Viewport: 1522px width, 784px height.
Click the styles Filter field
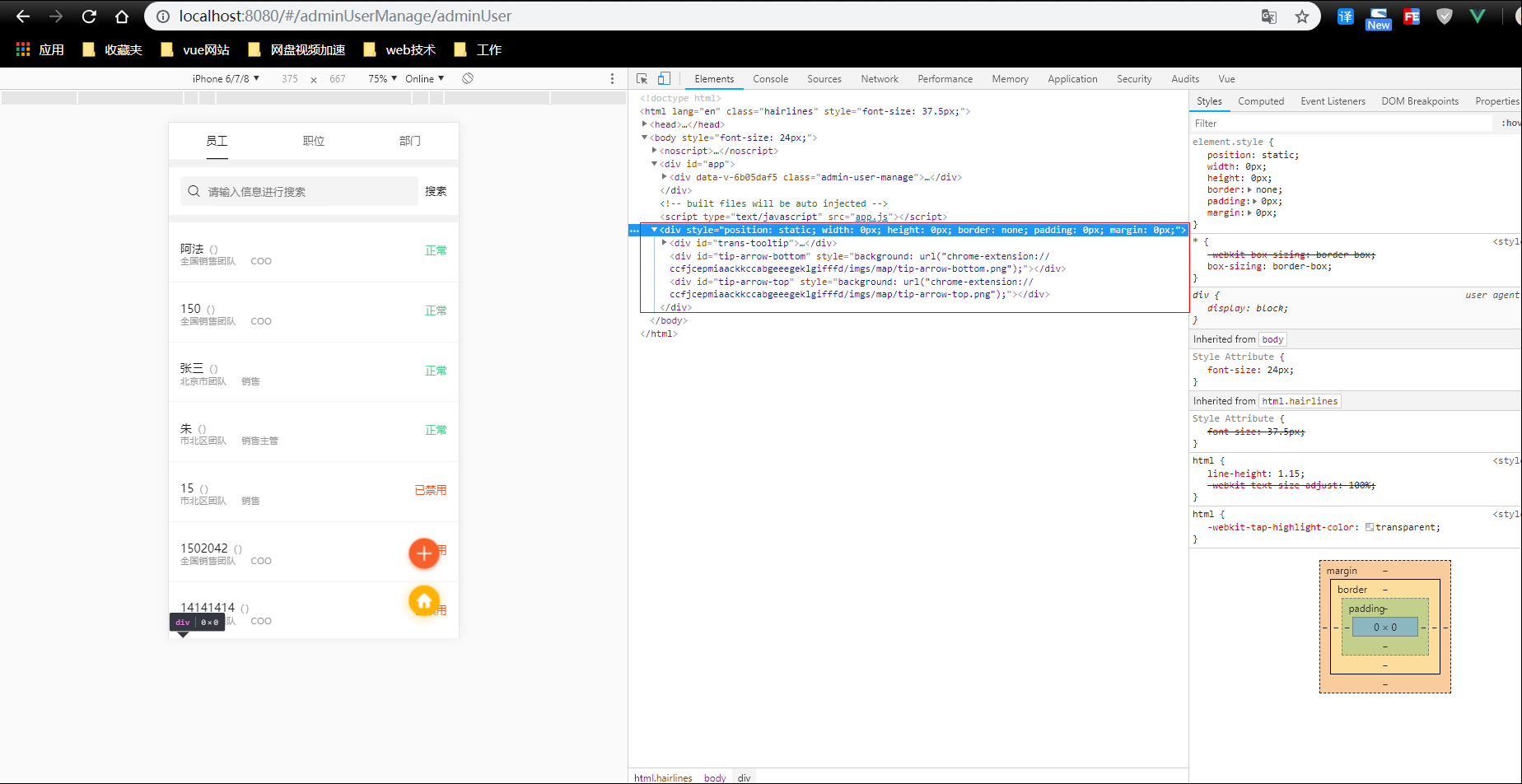(x=1342, y=124)
